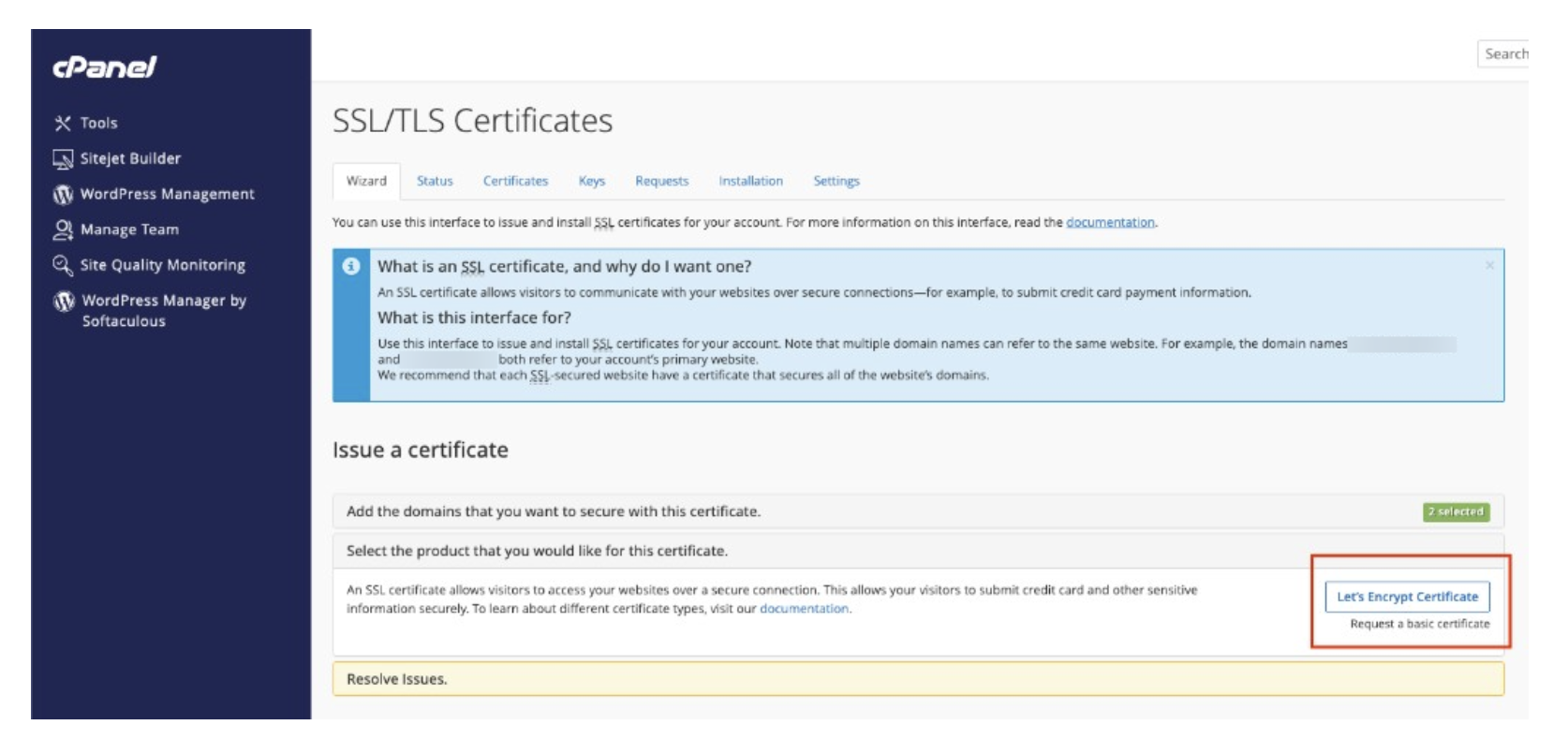Select the Requests tab

point(661,182)
